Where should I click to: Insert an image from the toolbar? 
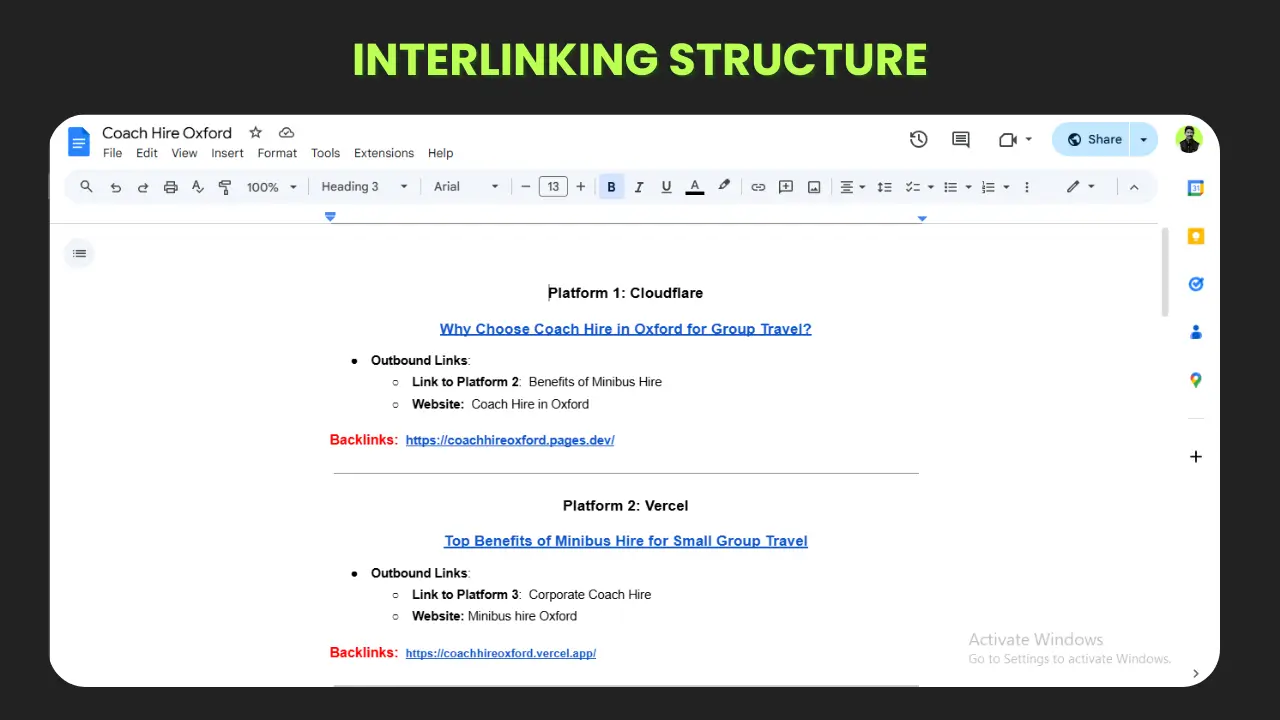(x=812, y=187)
